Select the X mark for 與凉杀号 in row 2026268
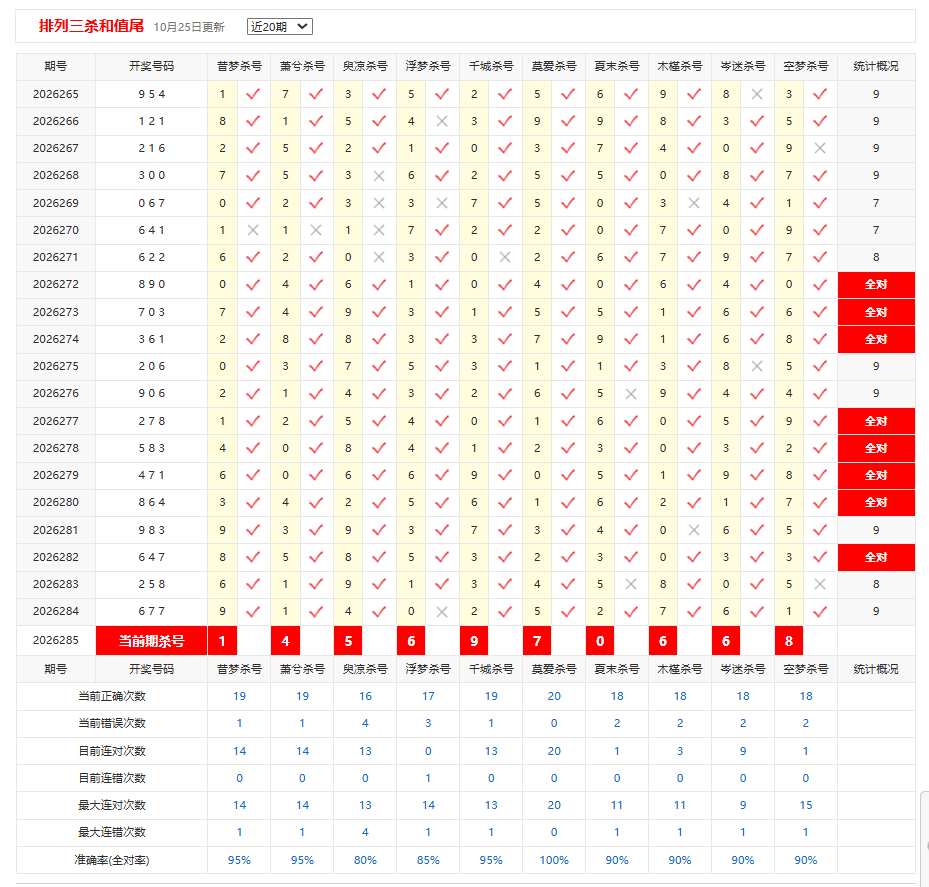The height and width of the screenshot is (887, 929). click(x=379, y=175)
